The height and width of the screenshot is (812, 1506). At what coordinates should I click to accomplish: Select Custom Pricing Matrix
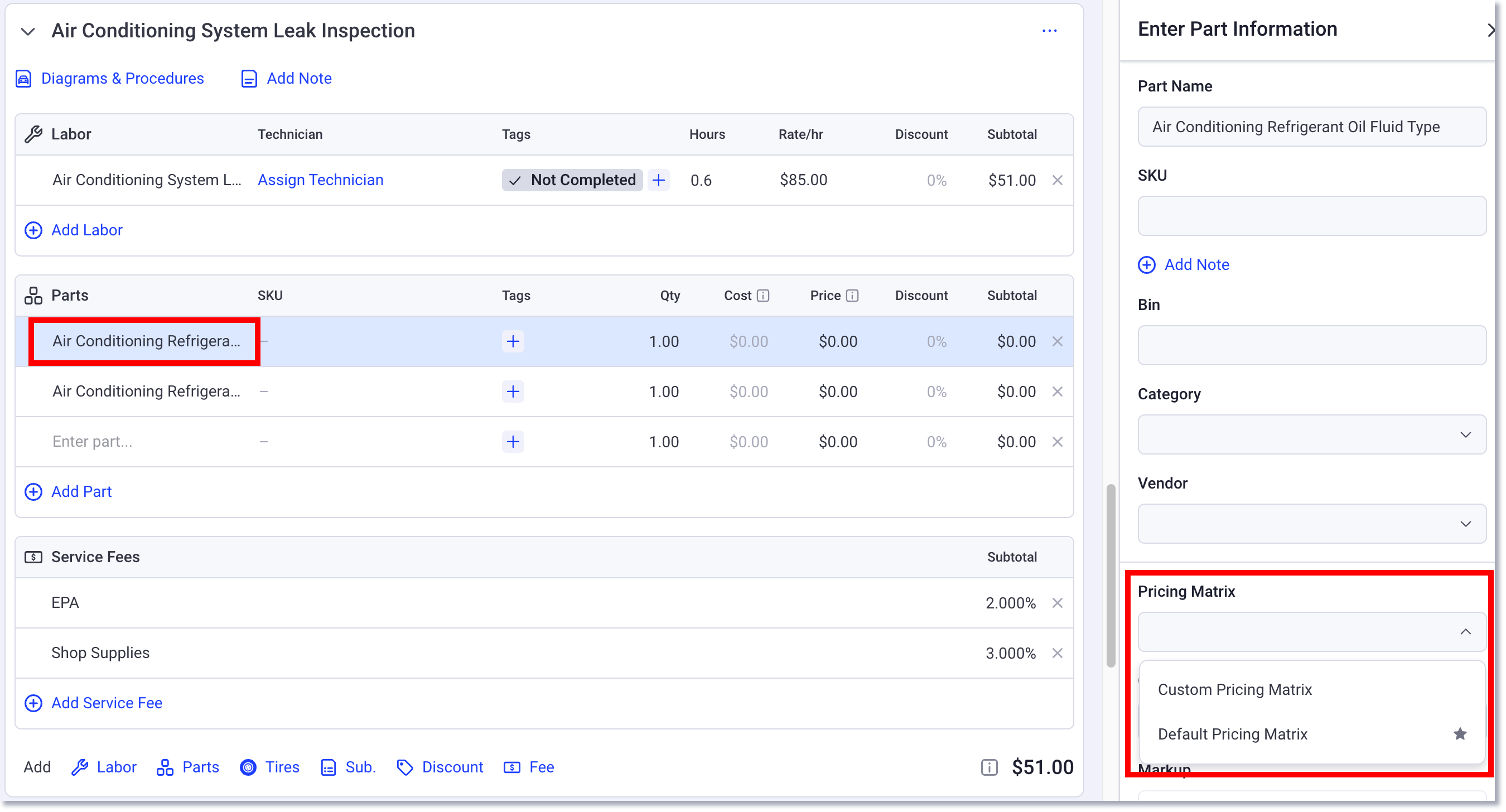click(1235, 689)
